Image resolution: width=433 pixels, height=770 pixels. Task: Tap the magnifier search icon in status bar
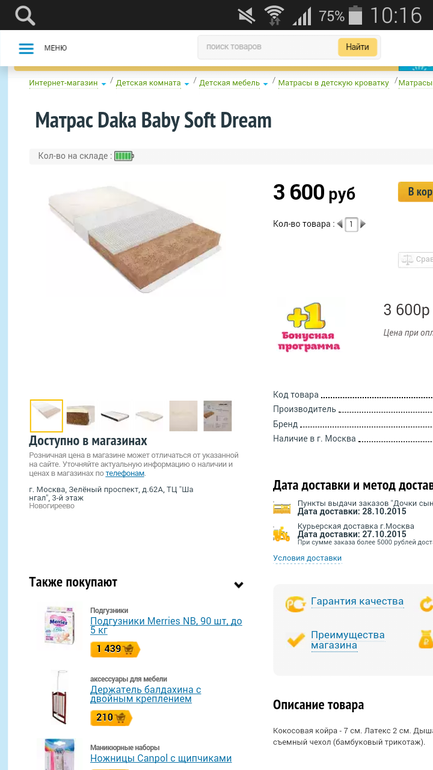(25, 15)
